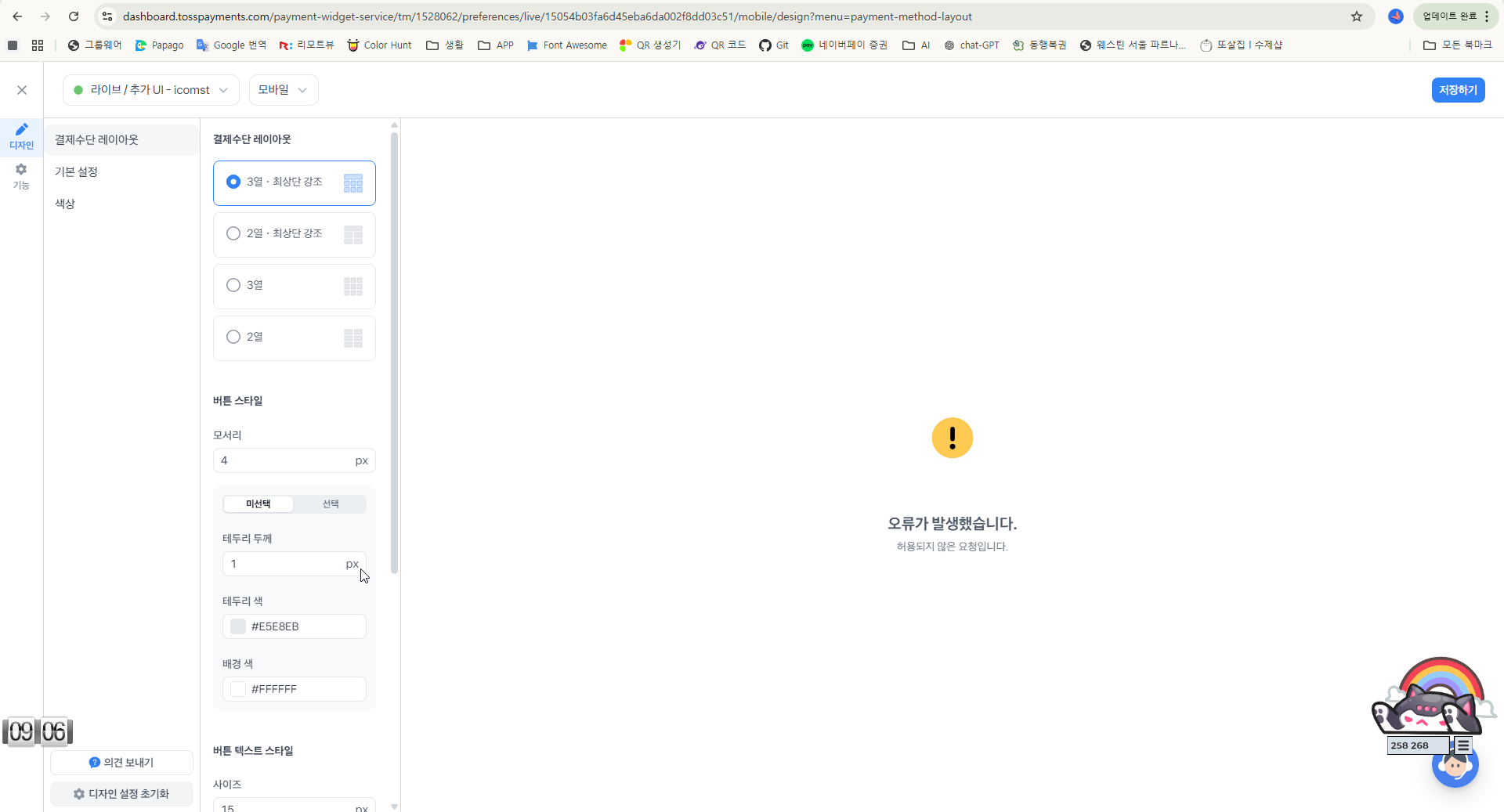The width and height of the screenshot is (1504, 812).
Task: Open chat-GPT bookmark
Action: (971, 45)
